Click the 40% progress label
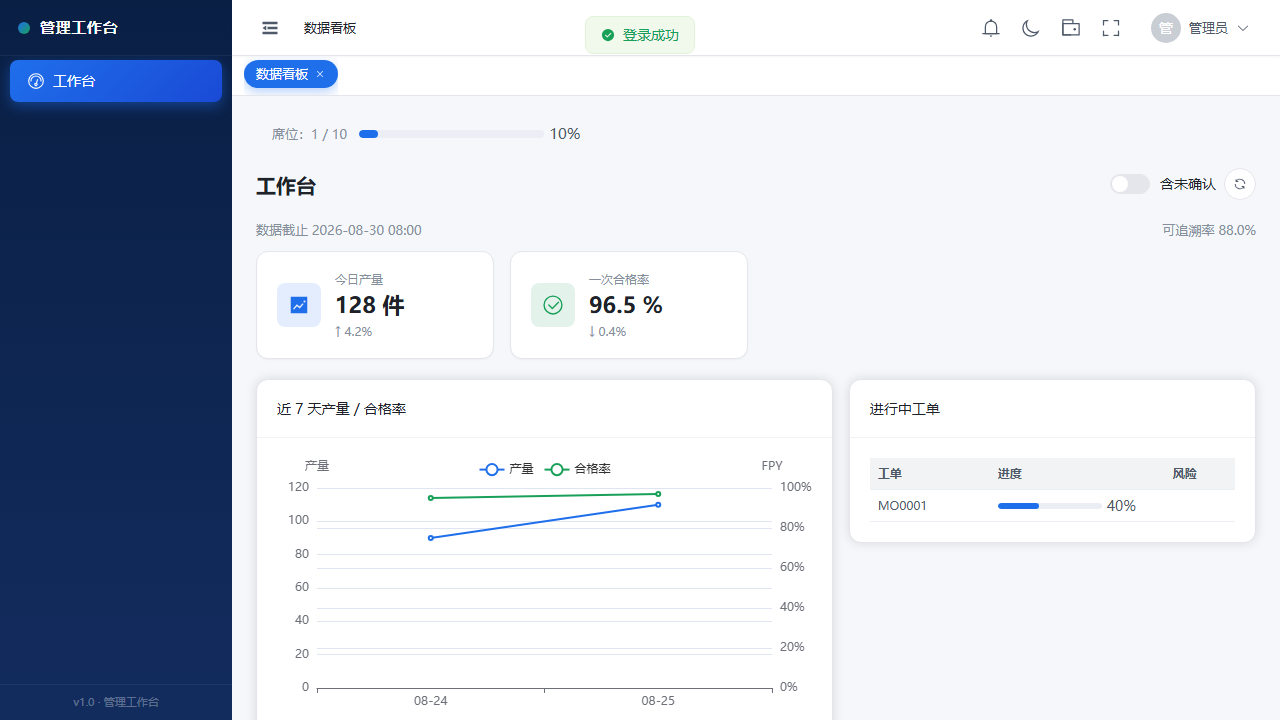The height and width of the screenshot is (720, 1280). pyautogui.click(x=1121, y=506)
